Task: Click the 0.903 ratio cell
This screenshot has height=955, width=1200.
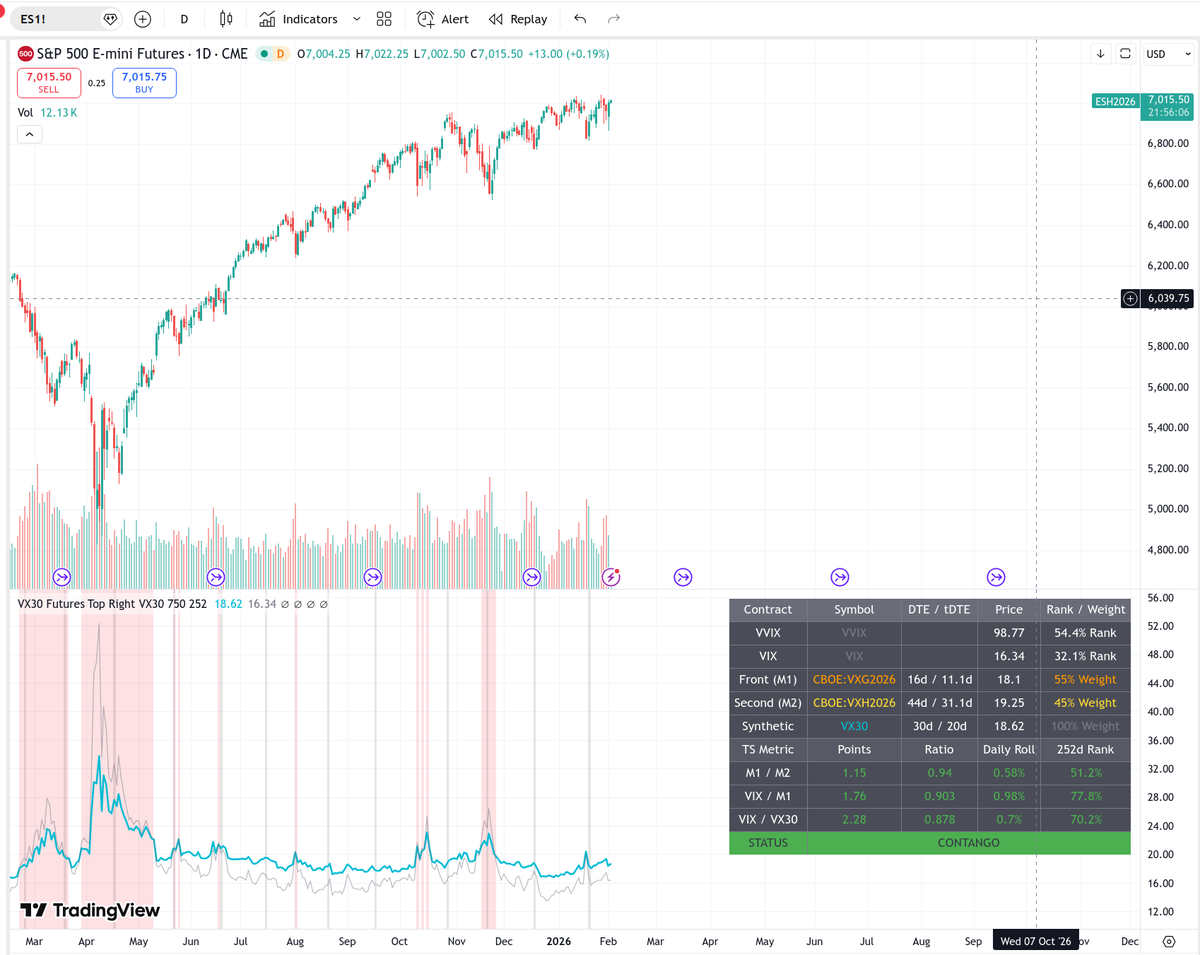Action: (939, 796)
